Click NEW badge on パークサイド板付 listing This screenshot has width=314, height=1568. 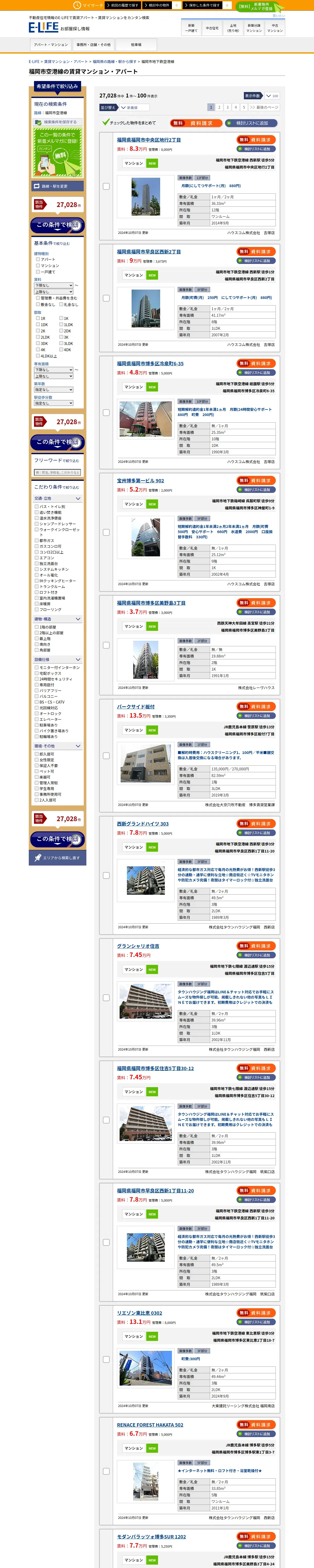pos(152,730)
